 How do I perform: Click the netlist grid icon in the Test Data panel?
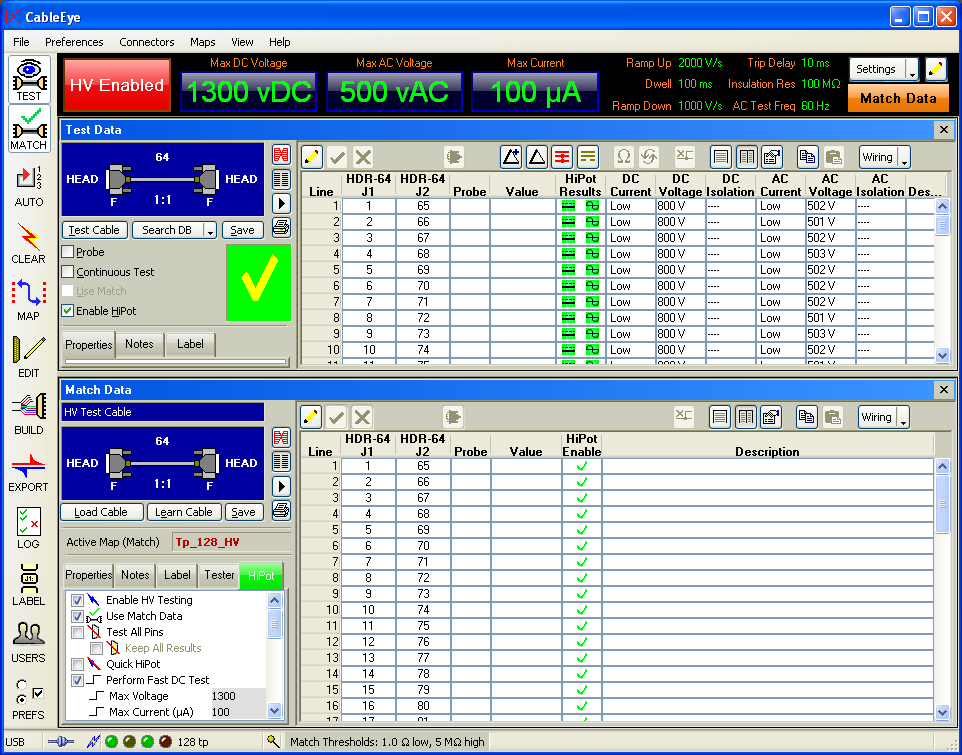coord(281,179)
